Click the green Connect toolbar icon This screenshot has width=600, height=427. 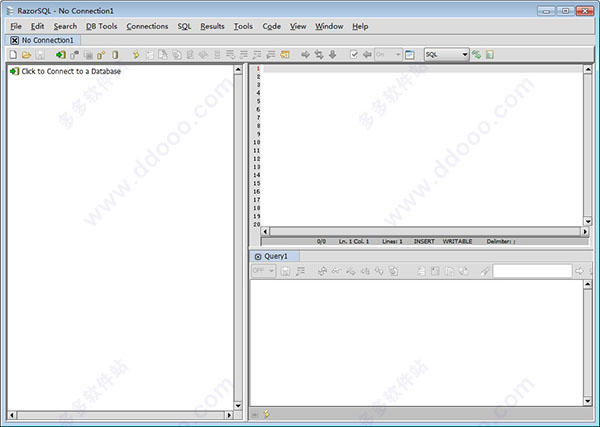pyautogui.click(x=61, y=55)
